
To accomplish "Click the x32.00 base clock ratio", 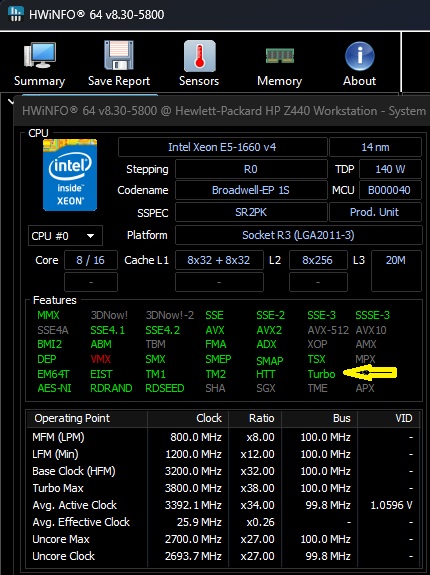I will 257,471.
